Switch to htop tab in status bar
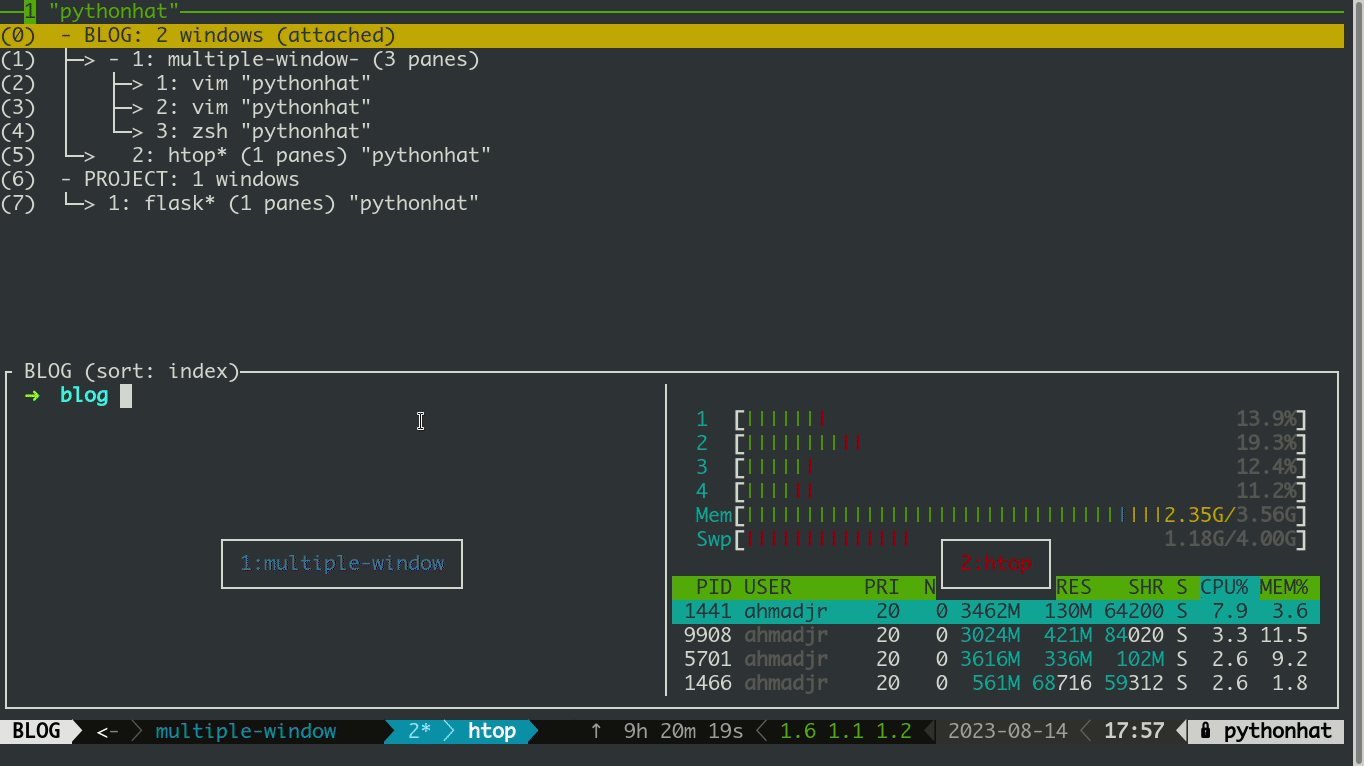Viewport: 1364px width, 766px height. coord(491,731)
